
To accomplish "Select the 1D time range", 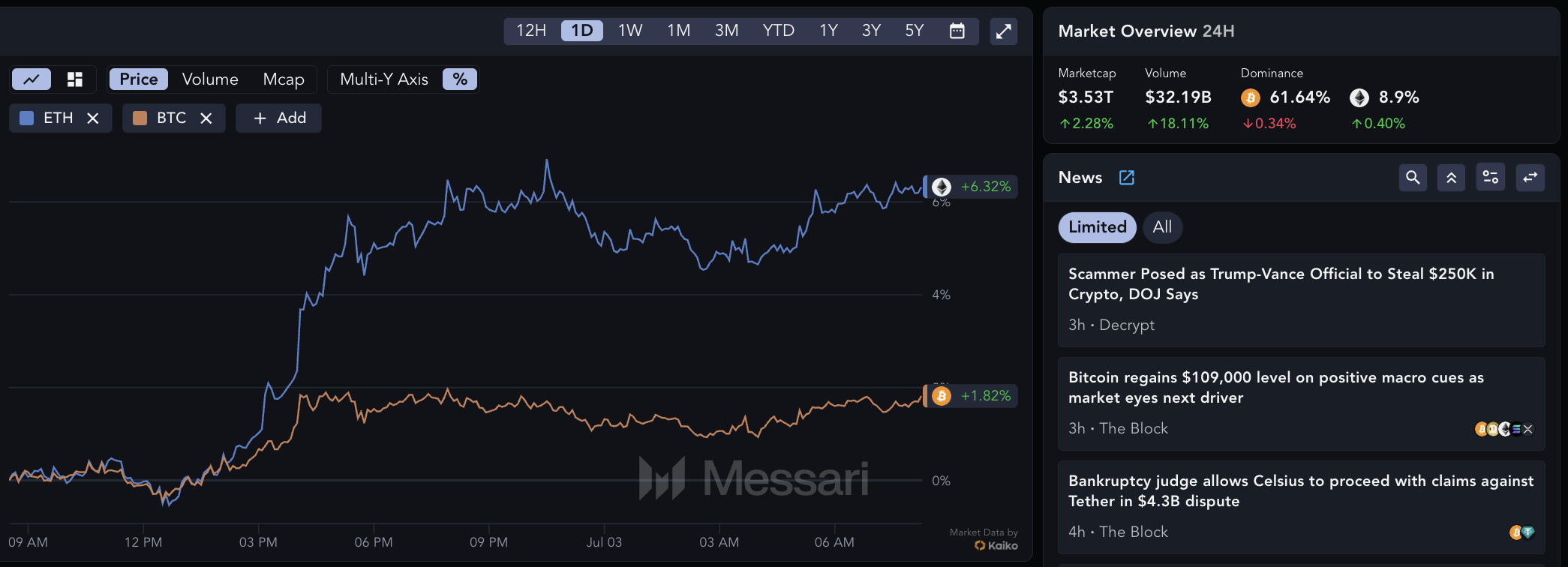I will tap(582, 31).
